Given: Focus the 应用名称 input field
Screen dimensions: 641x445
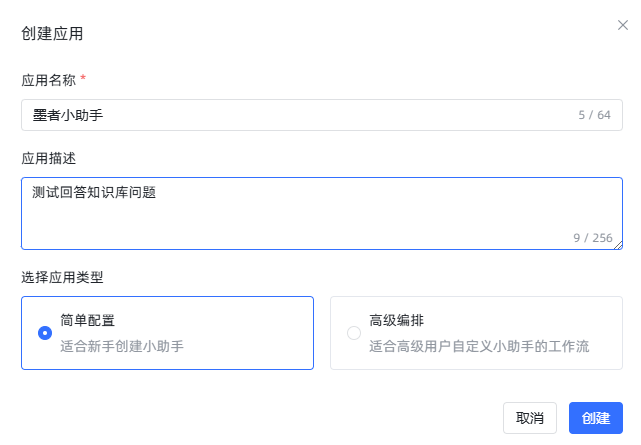Looking at the screenshot, I should 322,115.
